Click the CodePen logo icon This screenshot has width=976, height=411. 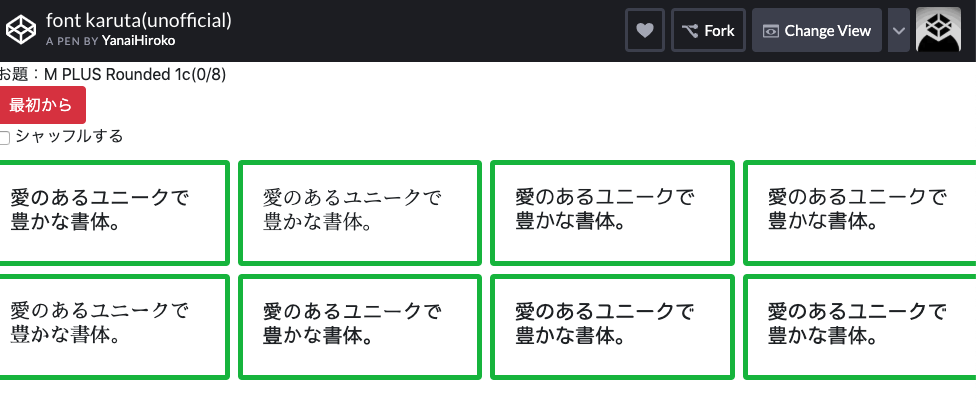point(20,30)
